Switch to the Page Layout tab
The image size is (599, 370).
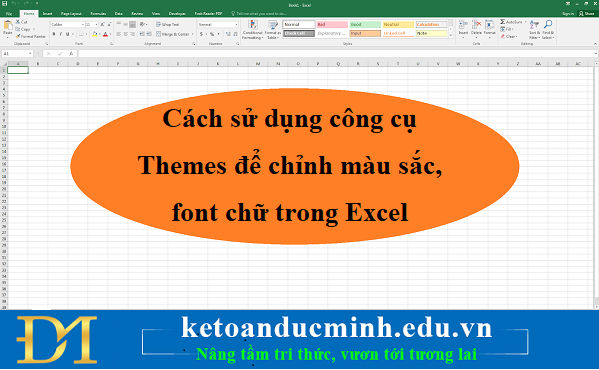click(x=71, y=13)
